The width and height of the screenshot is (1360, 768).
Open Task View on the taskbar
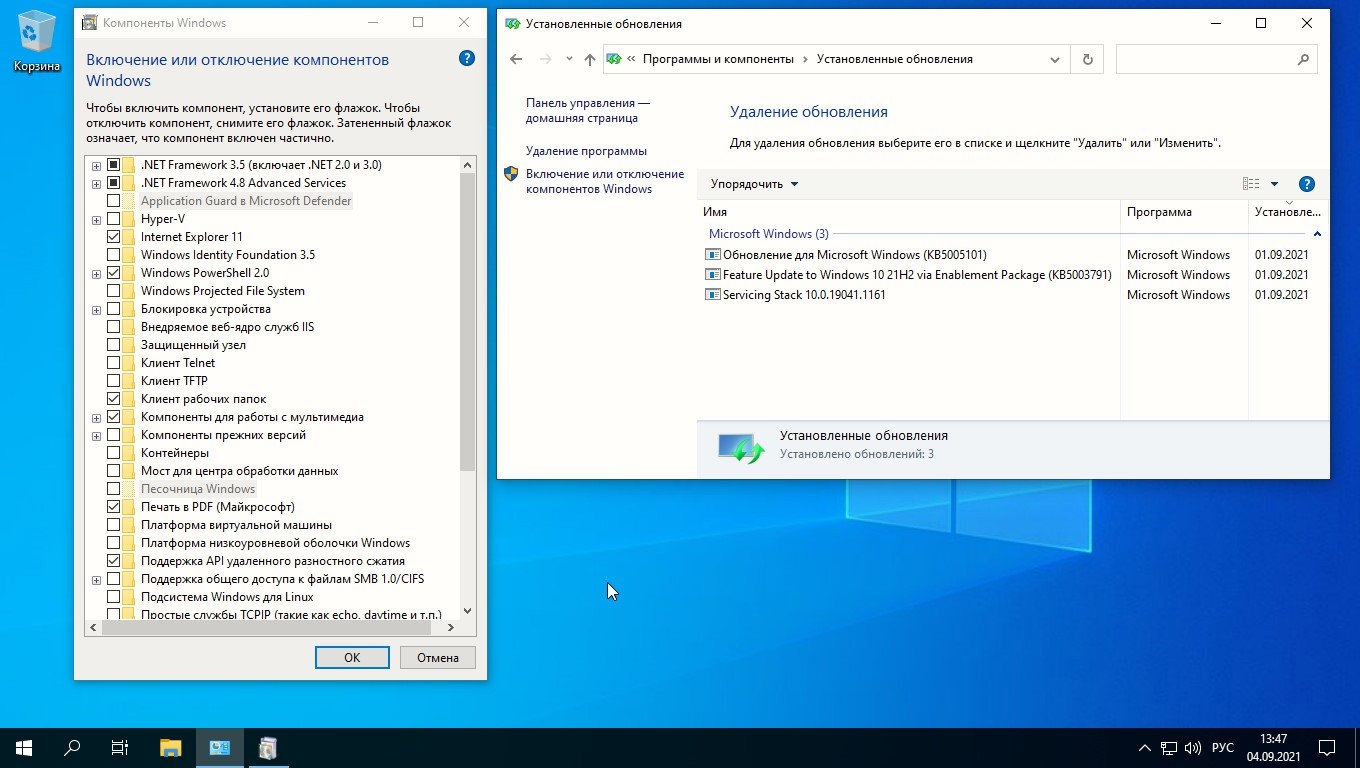point(120,747)
